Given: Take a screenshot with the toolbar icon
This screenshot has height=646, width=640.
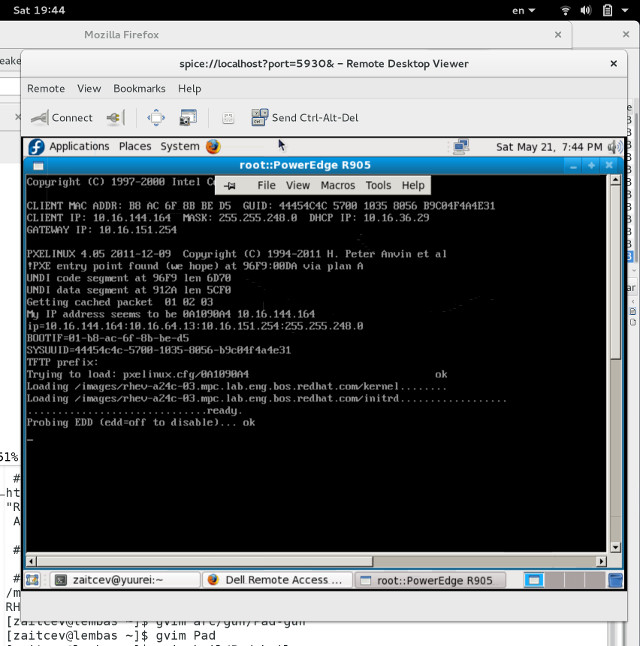Looking at the screenshot, I should pyautogui.click(x=188, y=118).
